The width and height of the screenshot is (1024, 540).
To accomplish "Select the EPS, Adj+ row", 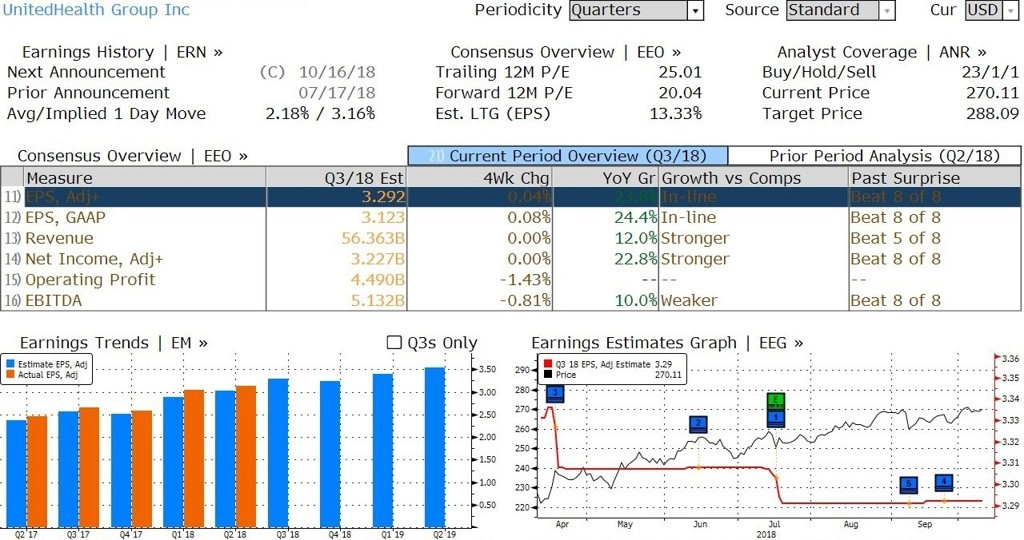I will pos(511,197).
